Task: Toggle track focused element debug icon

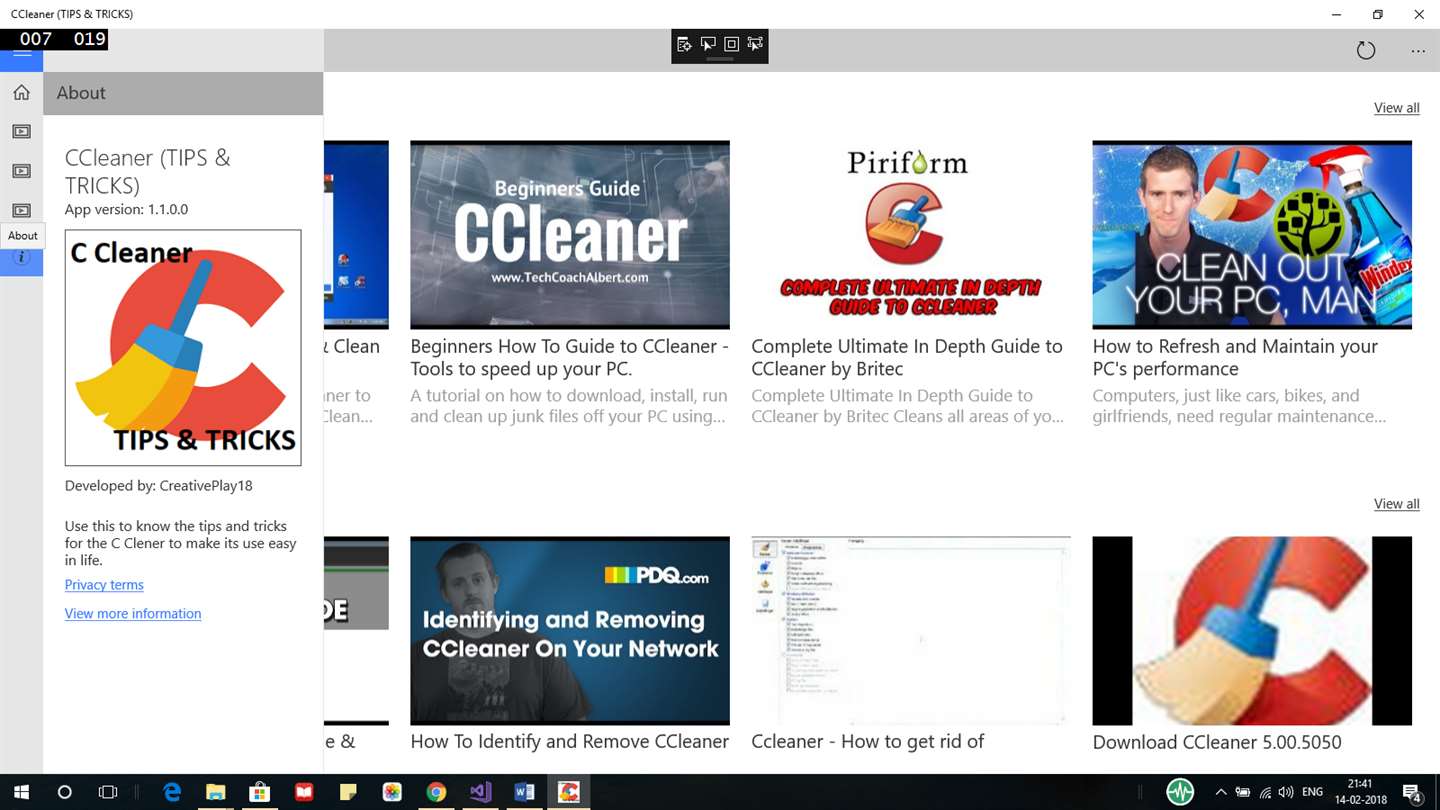Action: click(755, 44)
